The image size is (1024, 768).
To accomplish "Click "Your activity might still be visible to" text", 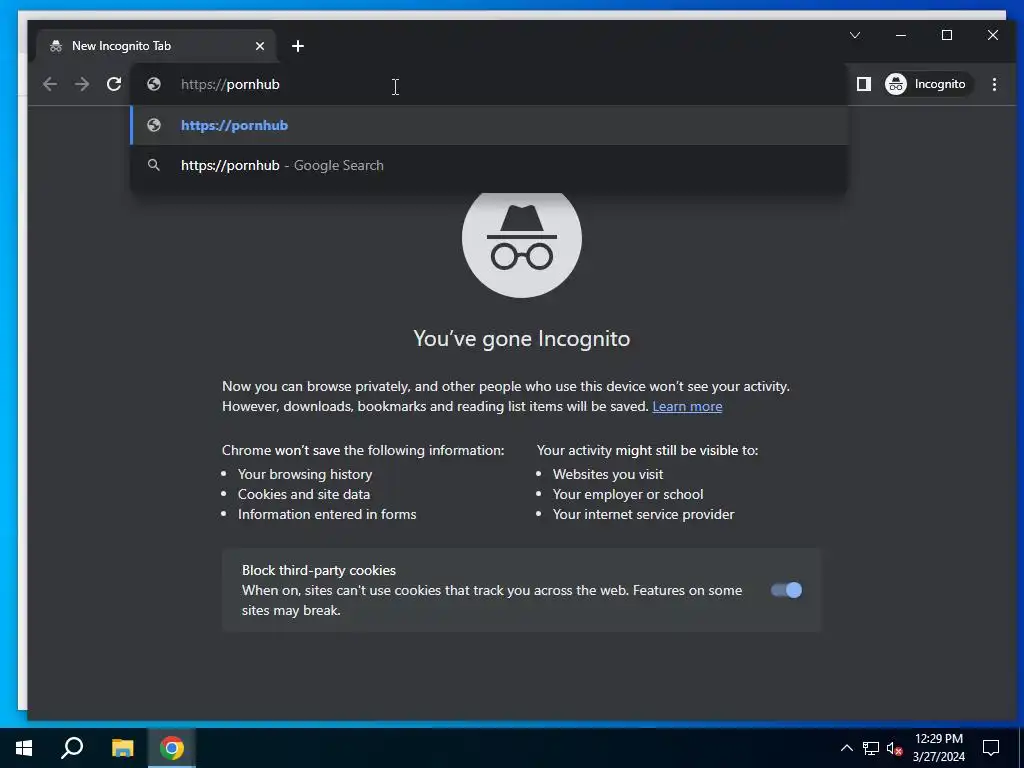I will tap(647, 450).
